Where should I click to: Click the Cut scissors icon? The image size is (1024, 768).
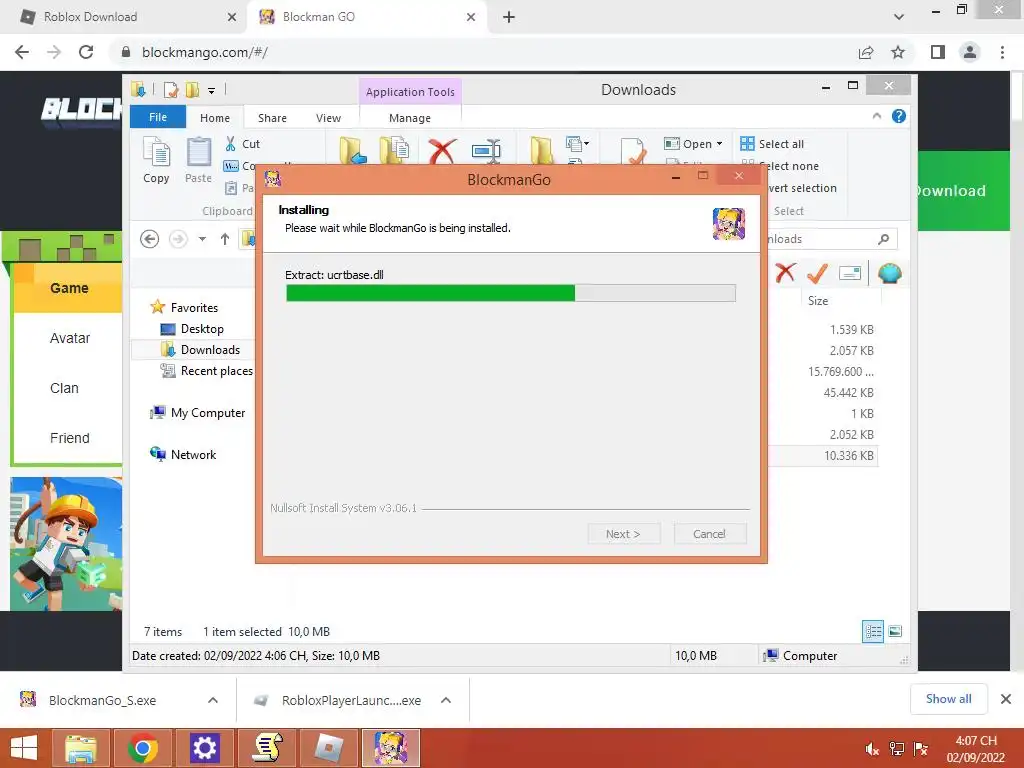click(x=231, y=144)
